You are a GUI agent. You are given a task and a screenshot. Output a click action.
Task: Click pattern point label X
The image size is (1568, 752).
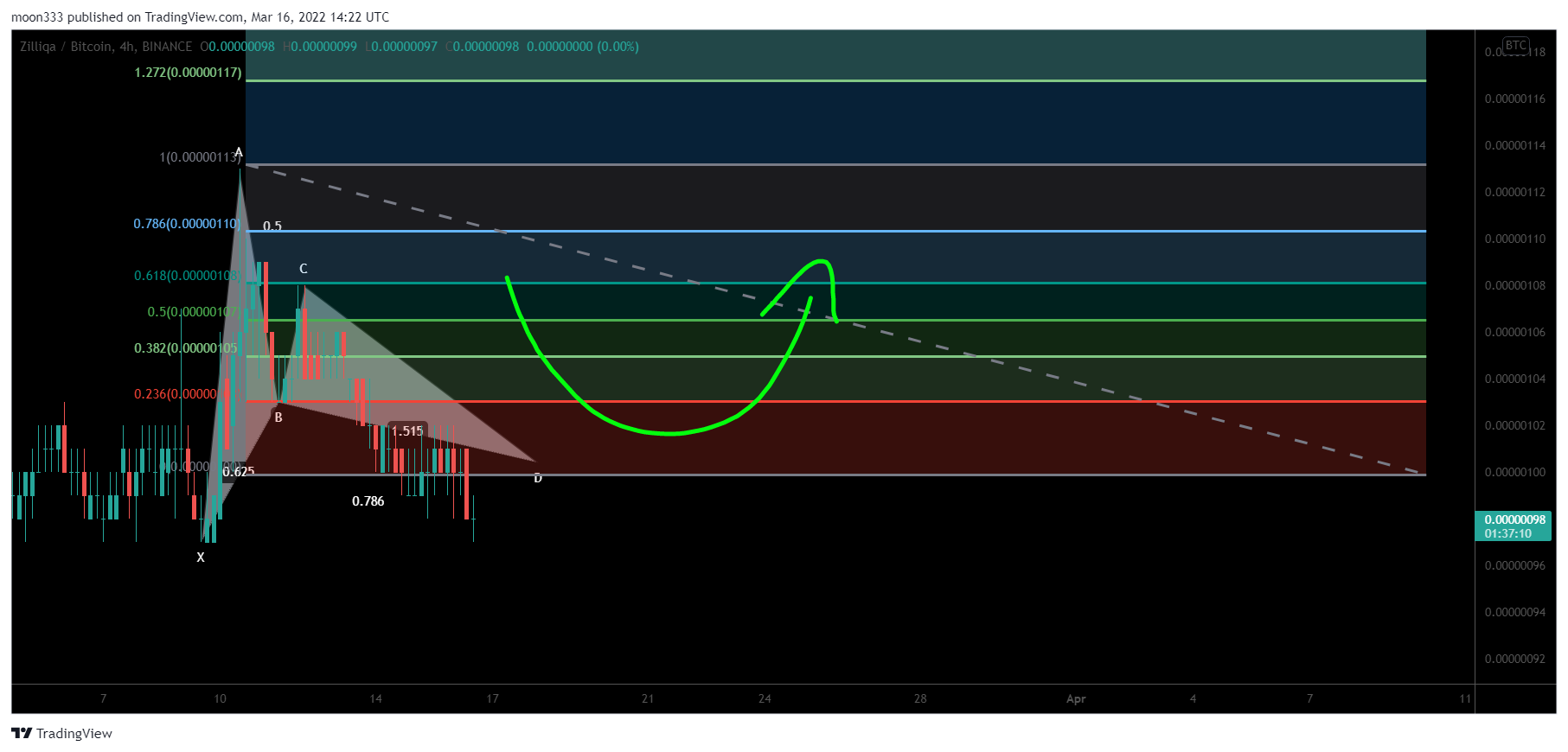201,558
